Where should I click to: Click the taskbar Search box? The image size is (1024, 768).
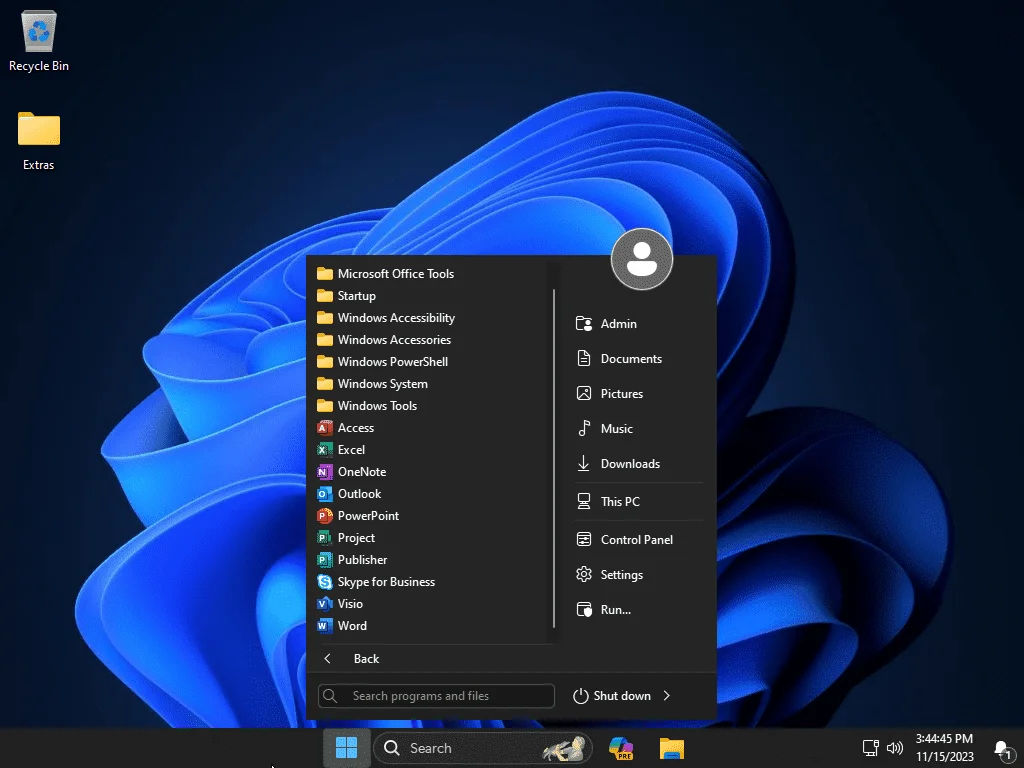tap(483, 748)
